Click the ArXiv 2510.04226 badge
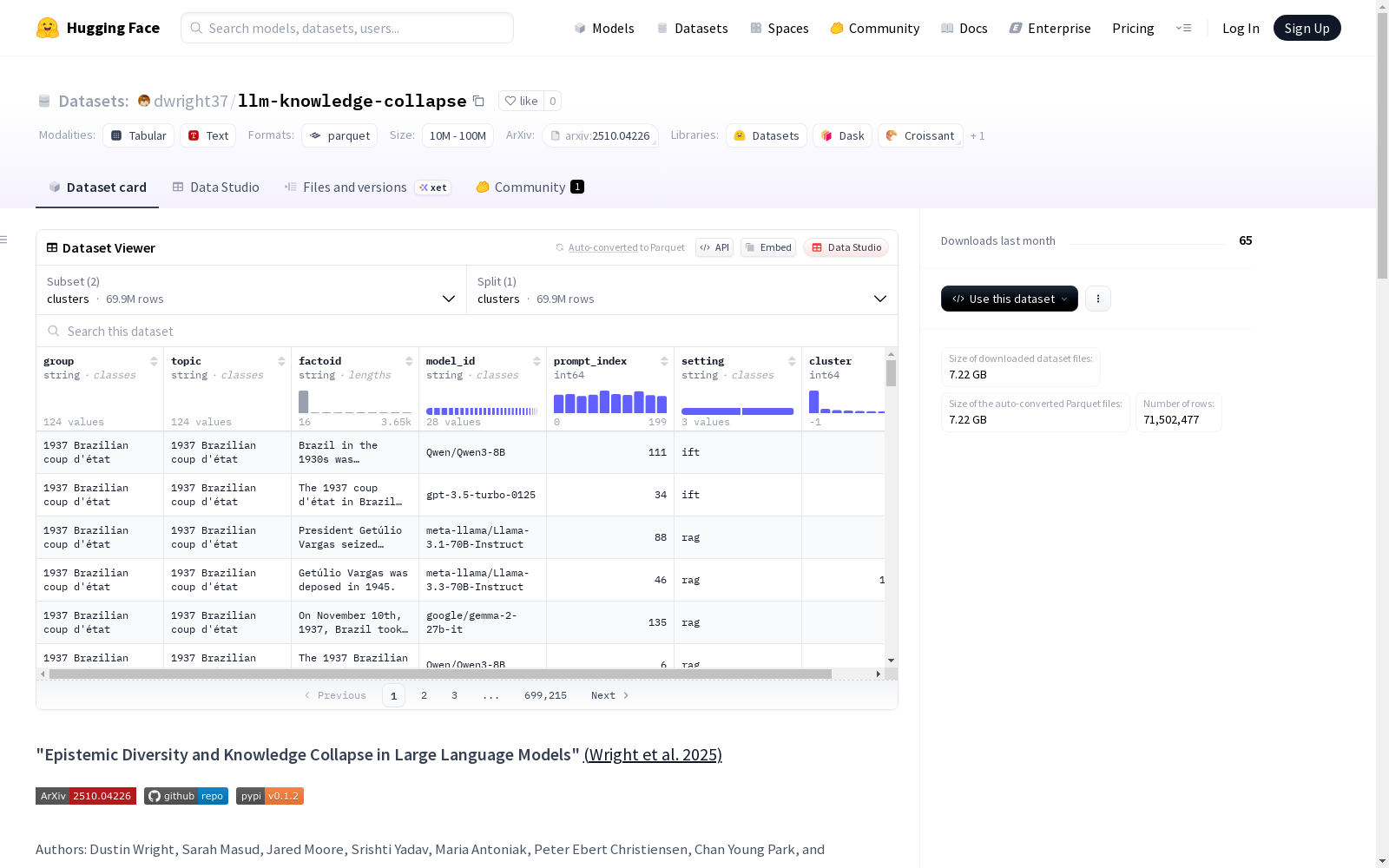 coord(86,796)
